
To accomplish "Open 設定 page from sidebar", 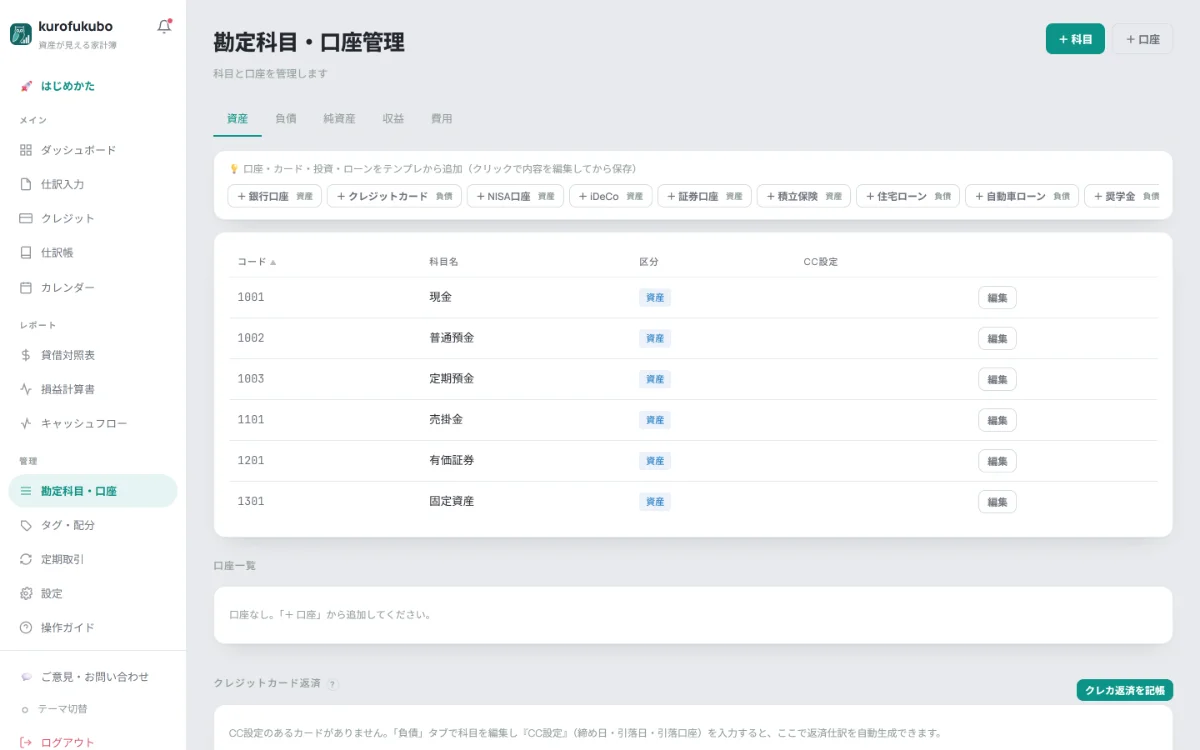I will (93, 593).
